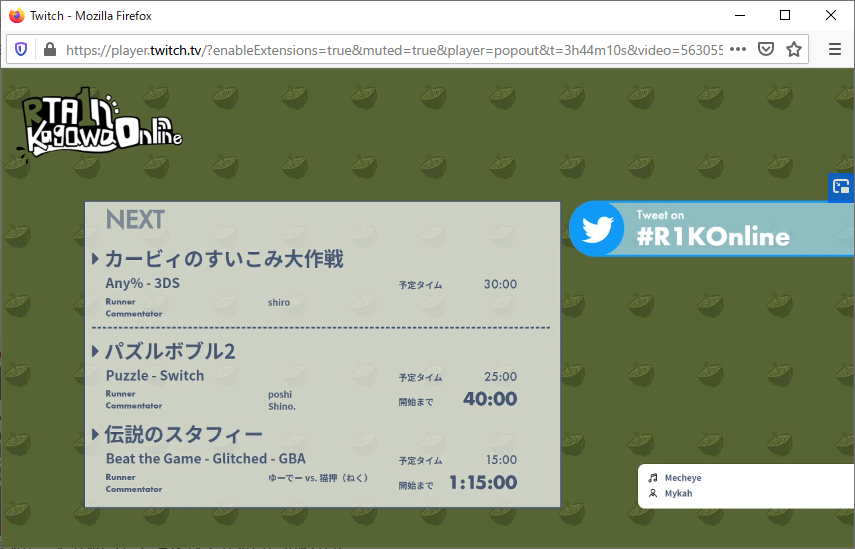
Task: Click the 30:00 estimate time
Action: click(500, 284)
